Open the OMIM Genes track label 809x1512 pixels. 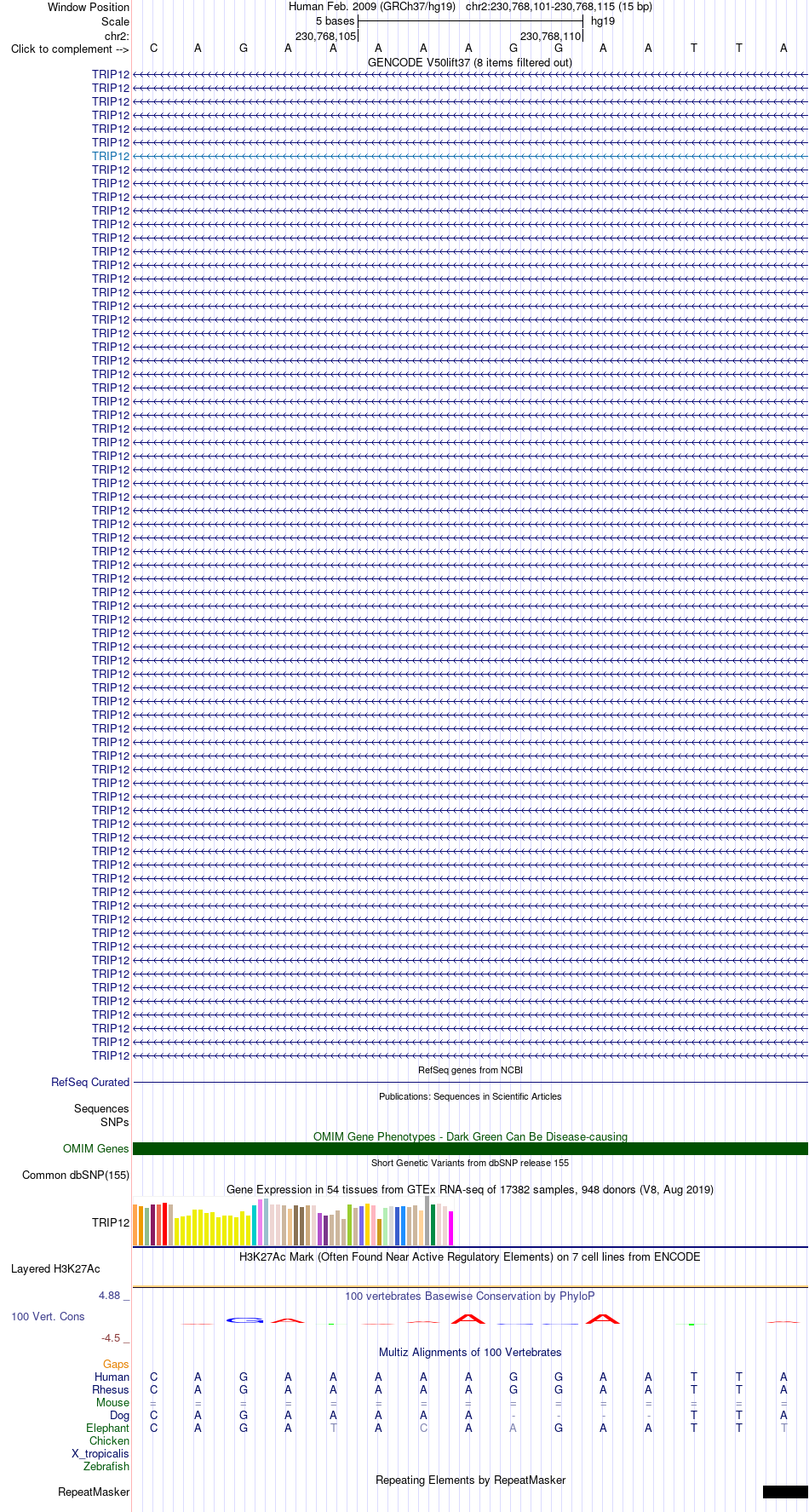click(96, 1148)
